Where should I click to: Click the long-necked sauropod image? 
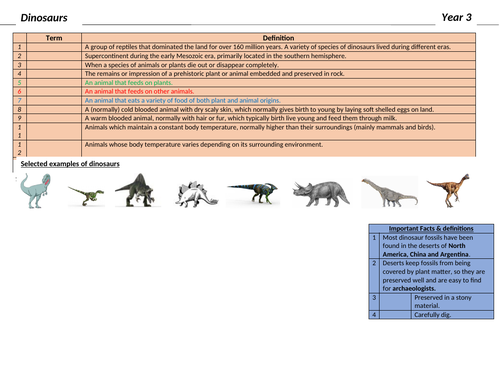[x=390, y=192]
